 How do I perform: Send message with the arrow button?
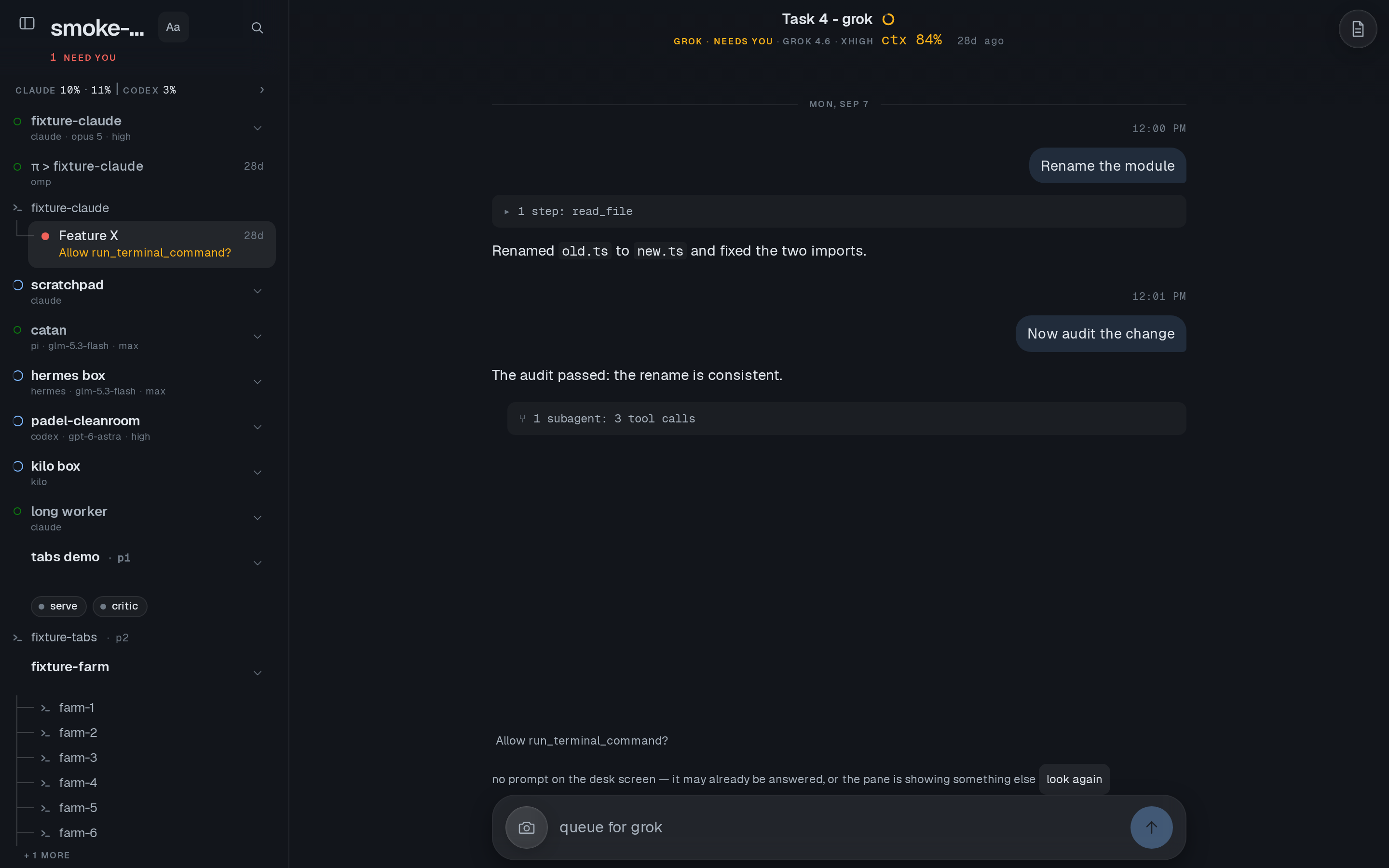(x=1151, y=827)
